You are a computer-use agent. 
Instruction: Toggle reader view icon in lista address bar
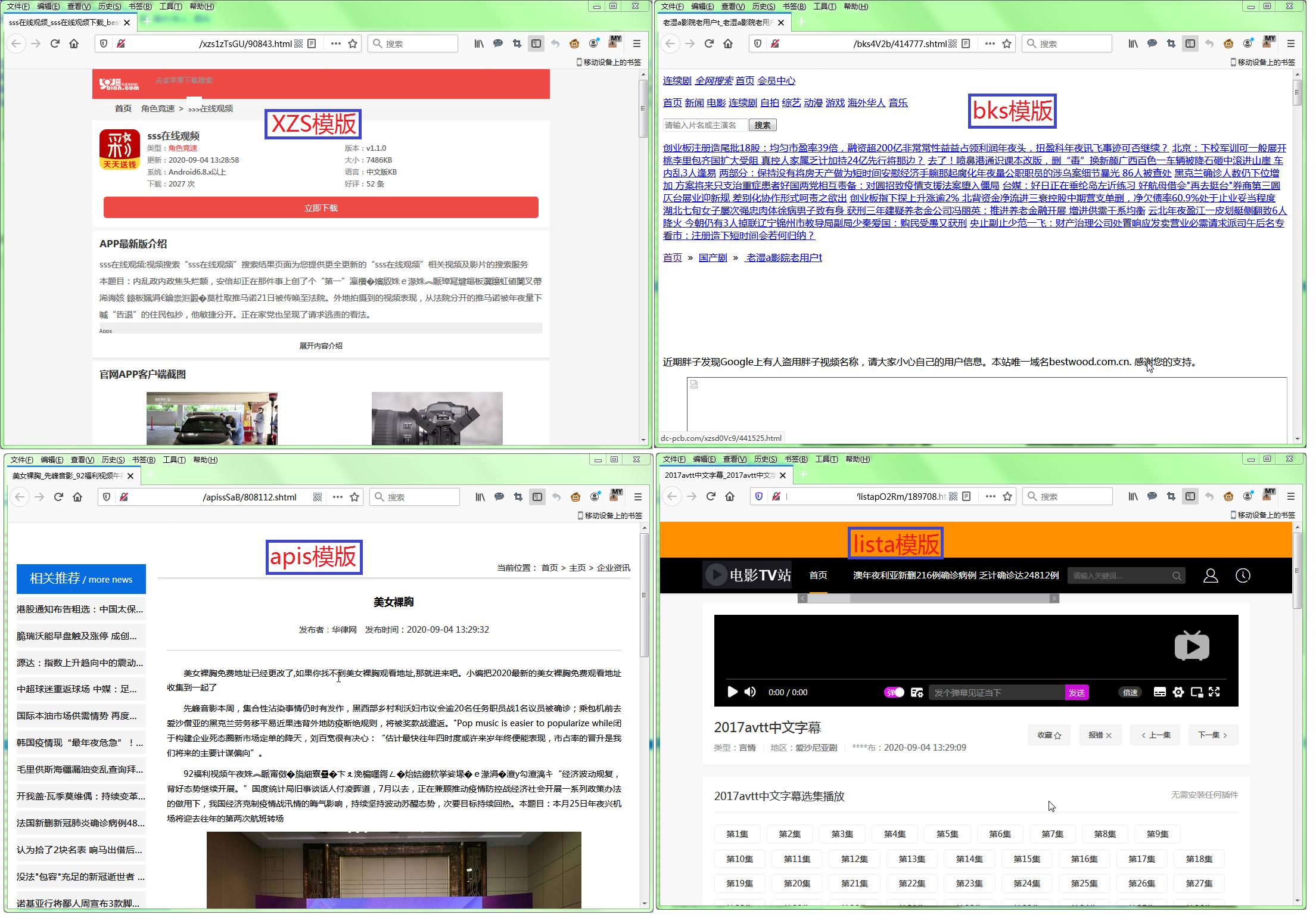point(966,496)
